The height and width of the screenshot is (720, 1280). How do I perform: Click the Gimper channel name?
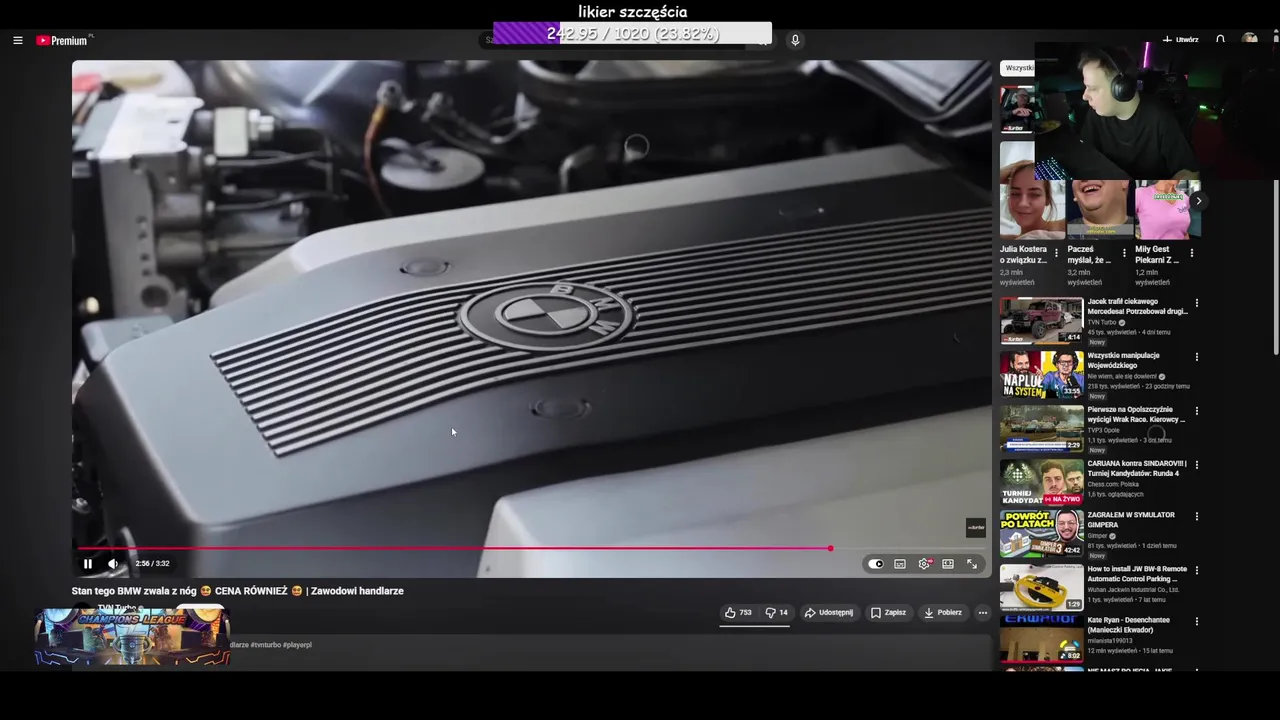1097,536
